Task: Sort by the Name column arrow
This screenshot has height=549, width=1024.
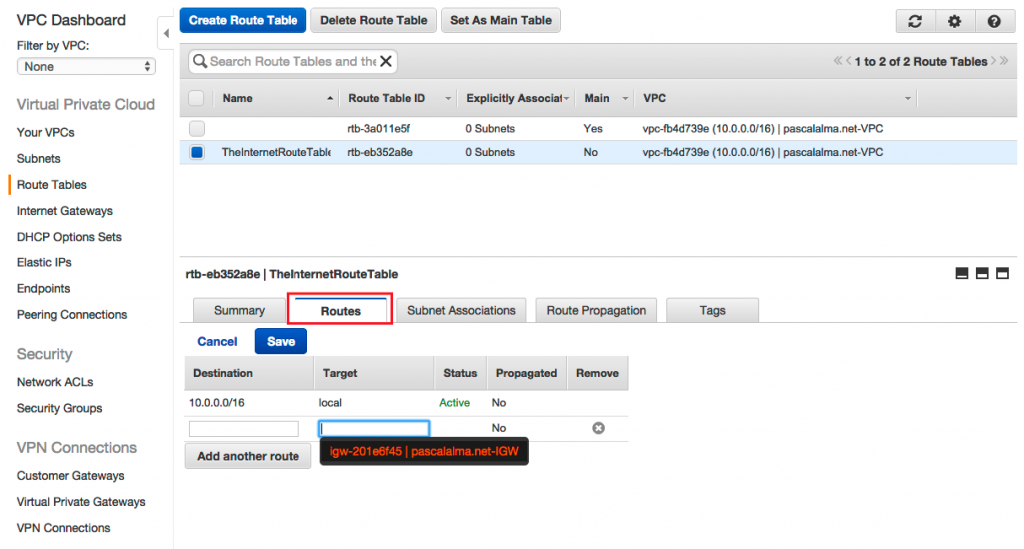Action: (330, 99)
